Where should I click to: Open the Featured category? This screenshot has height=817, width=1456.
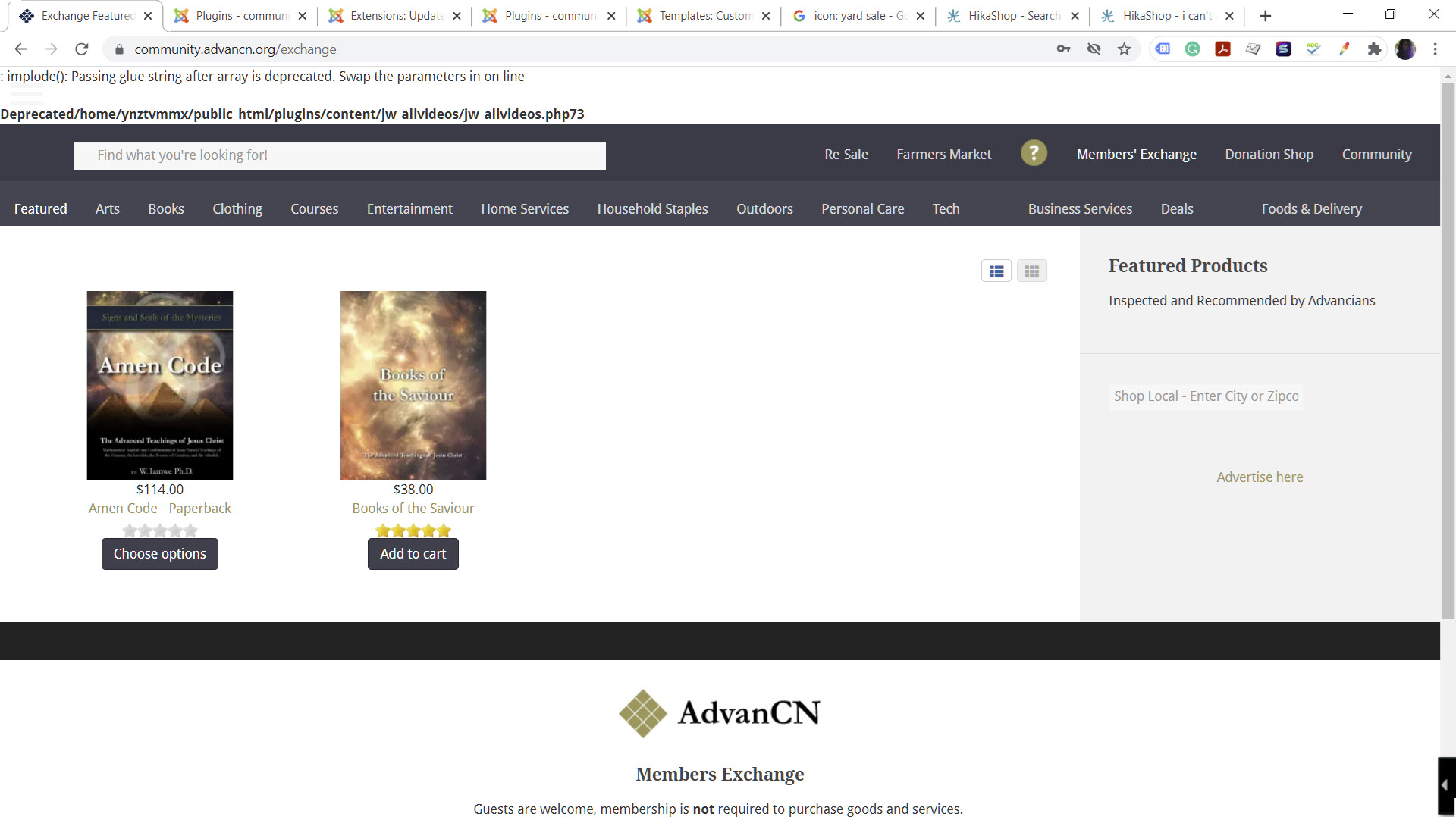pyautogui.click(x=41, y=208)
